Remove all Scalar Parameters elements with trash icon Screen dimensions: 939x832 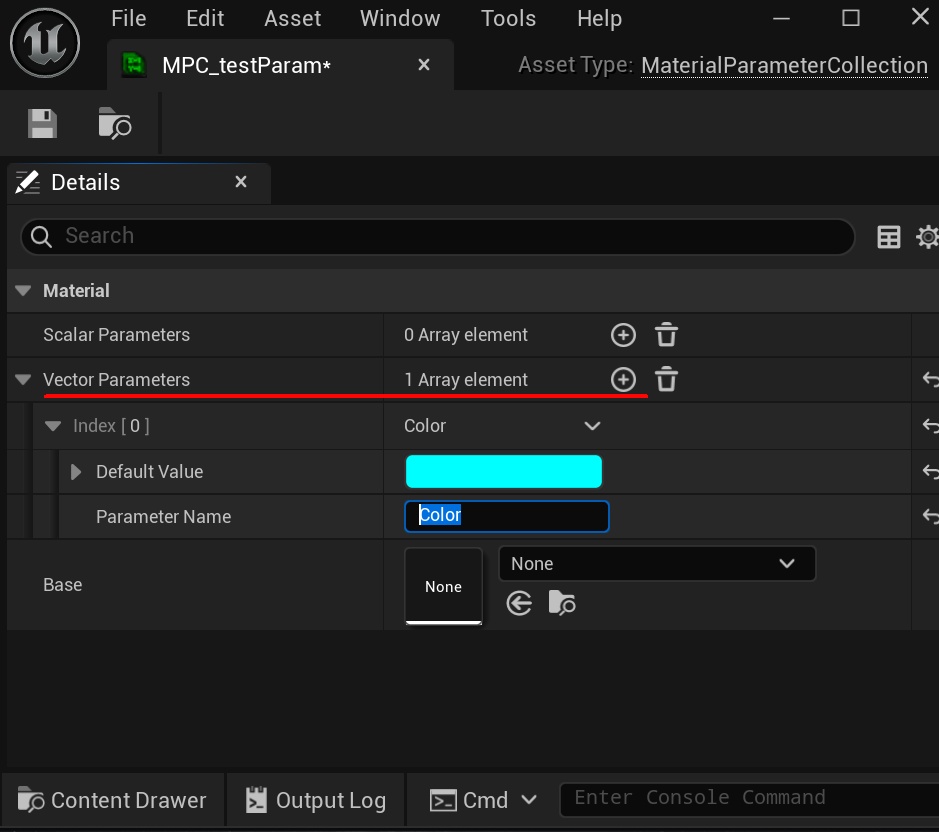(666, 335)
